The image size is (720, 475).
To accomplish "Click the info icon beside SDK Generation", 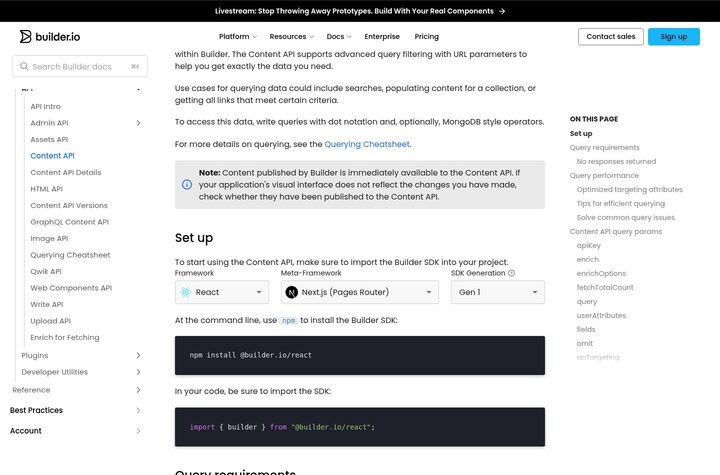I will 512,273.
